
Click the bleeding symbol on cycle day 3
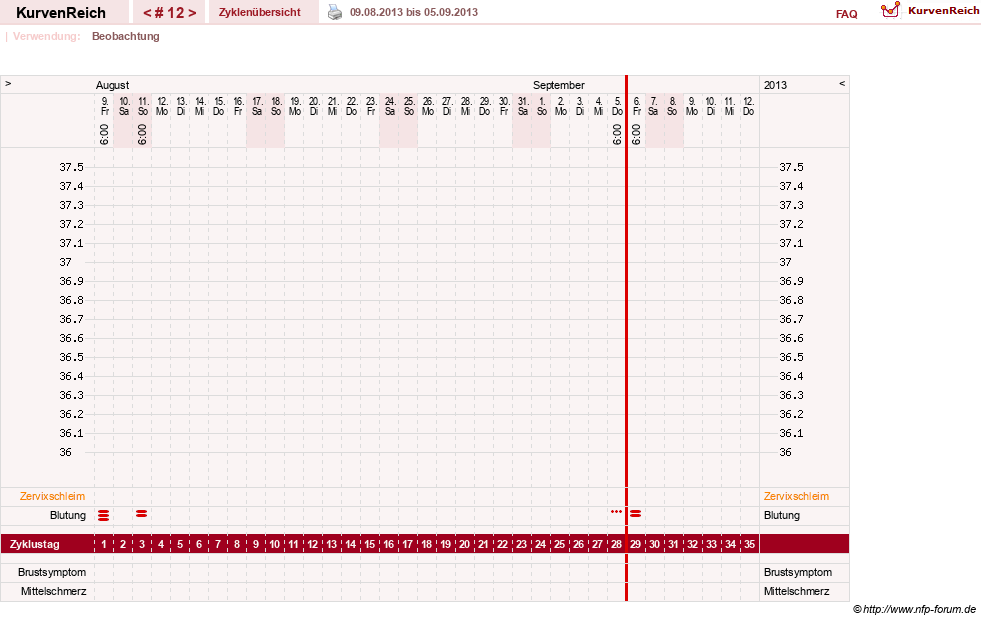[x=142, y=513]
